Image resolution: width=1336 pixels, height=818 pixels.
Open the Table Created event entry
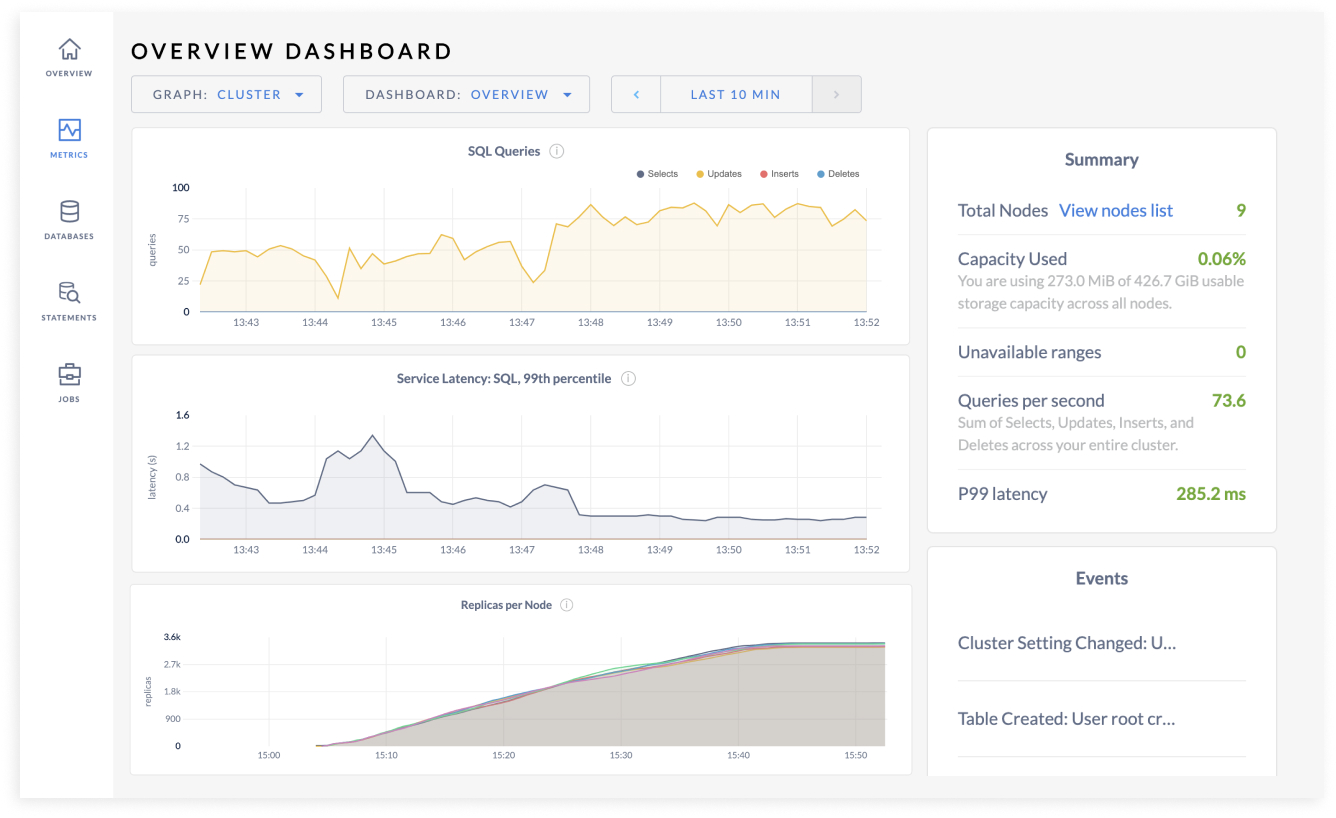1066,719
